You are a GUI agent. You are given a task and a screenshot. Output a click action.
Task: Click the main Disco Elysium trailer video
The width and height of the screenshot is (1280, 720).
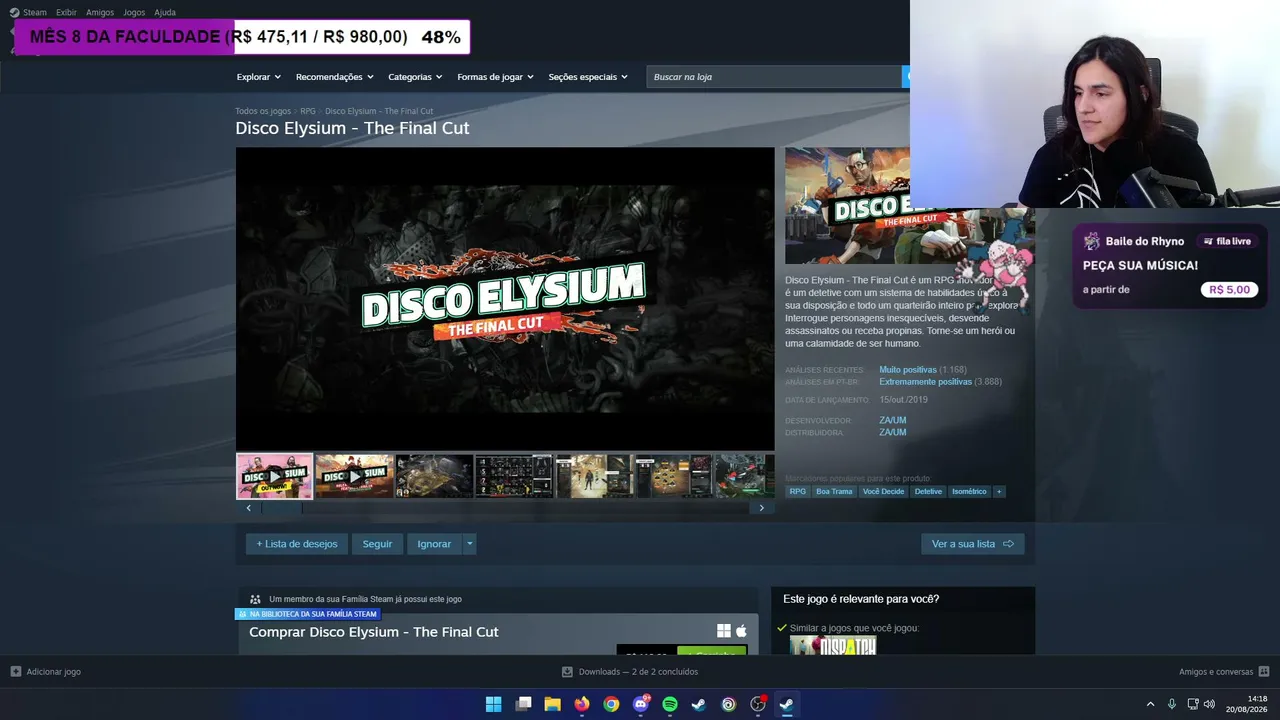click(505, 299)
